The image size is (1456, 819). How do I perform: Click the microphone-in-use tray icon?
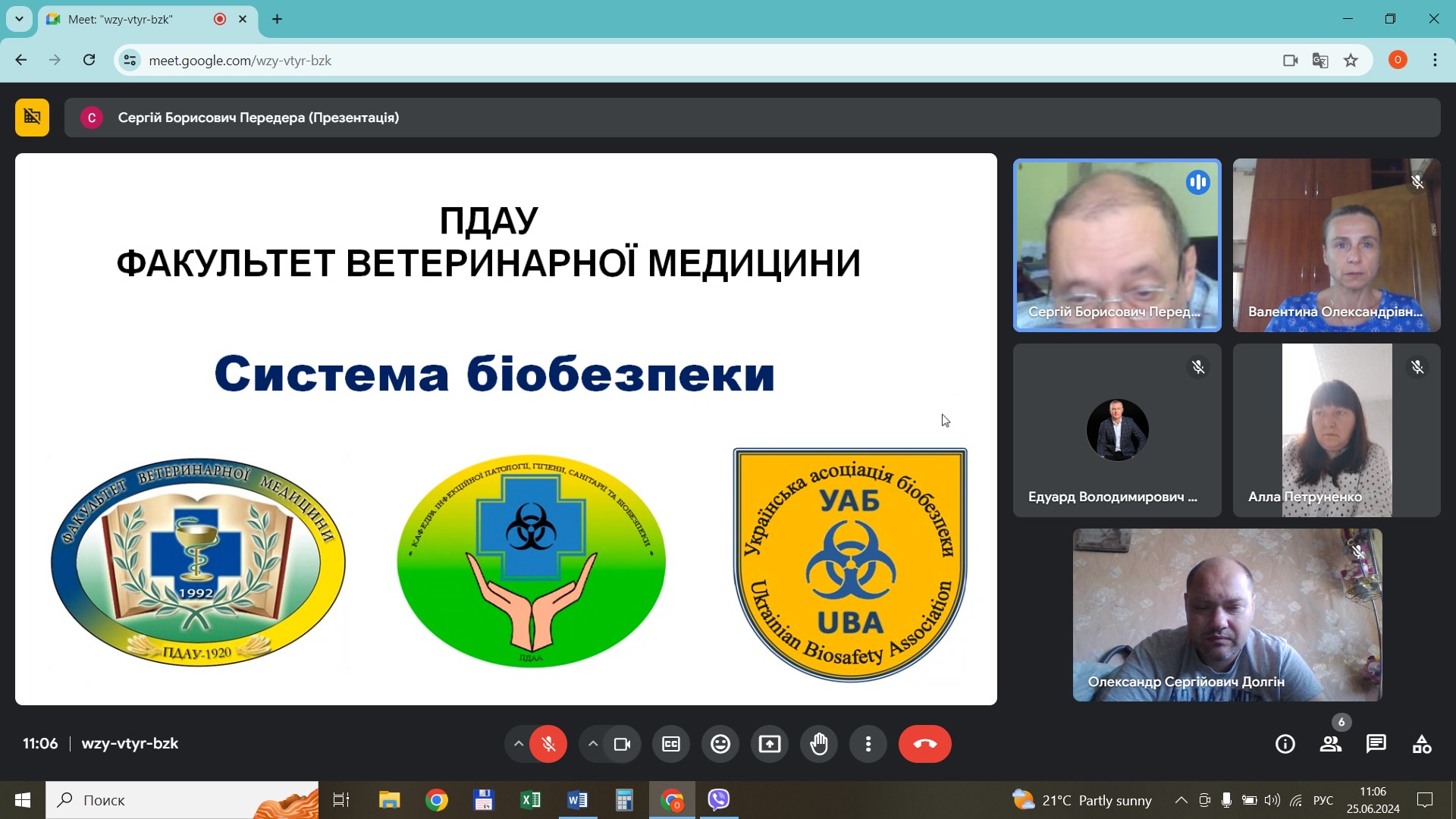(x=1226, y=800)
